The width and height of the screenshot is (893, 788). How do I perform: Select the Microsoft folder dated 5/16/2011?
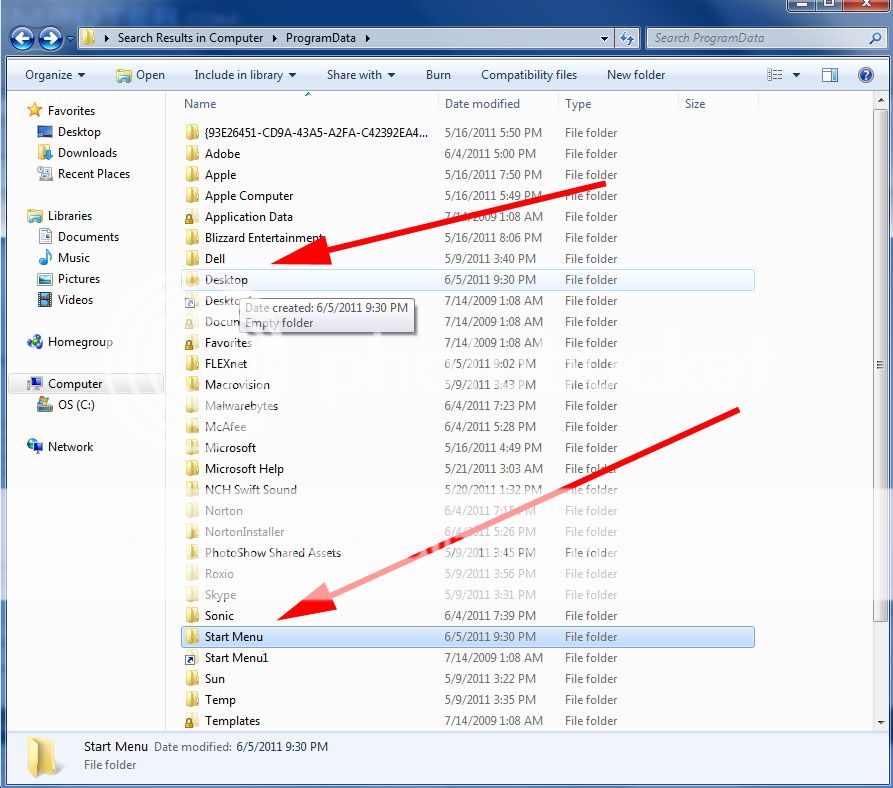(x=230, y=448)
